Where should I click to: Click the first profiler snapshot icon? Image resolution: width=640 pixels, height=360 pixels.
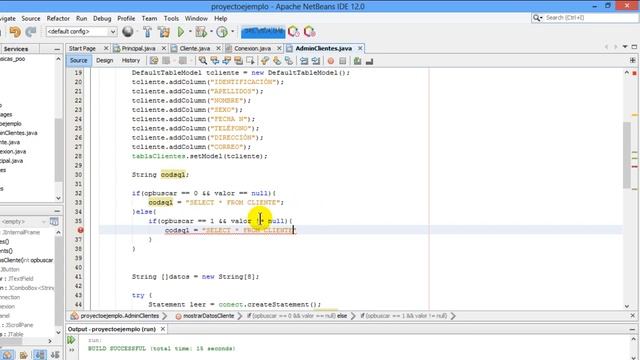[x=293, y=32]
